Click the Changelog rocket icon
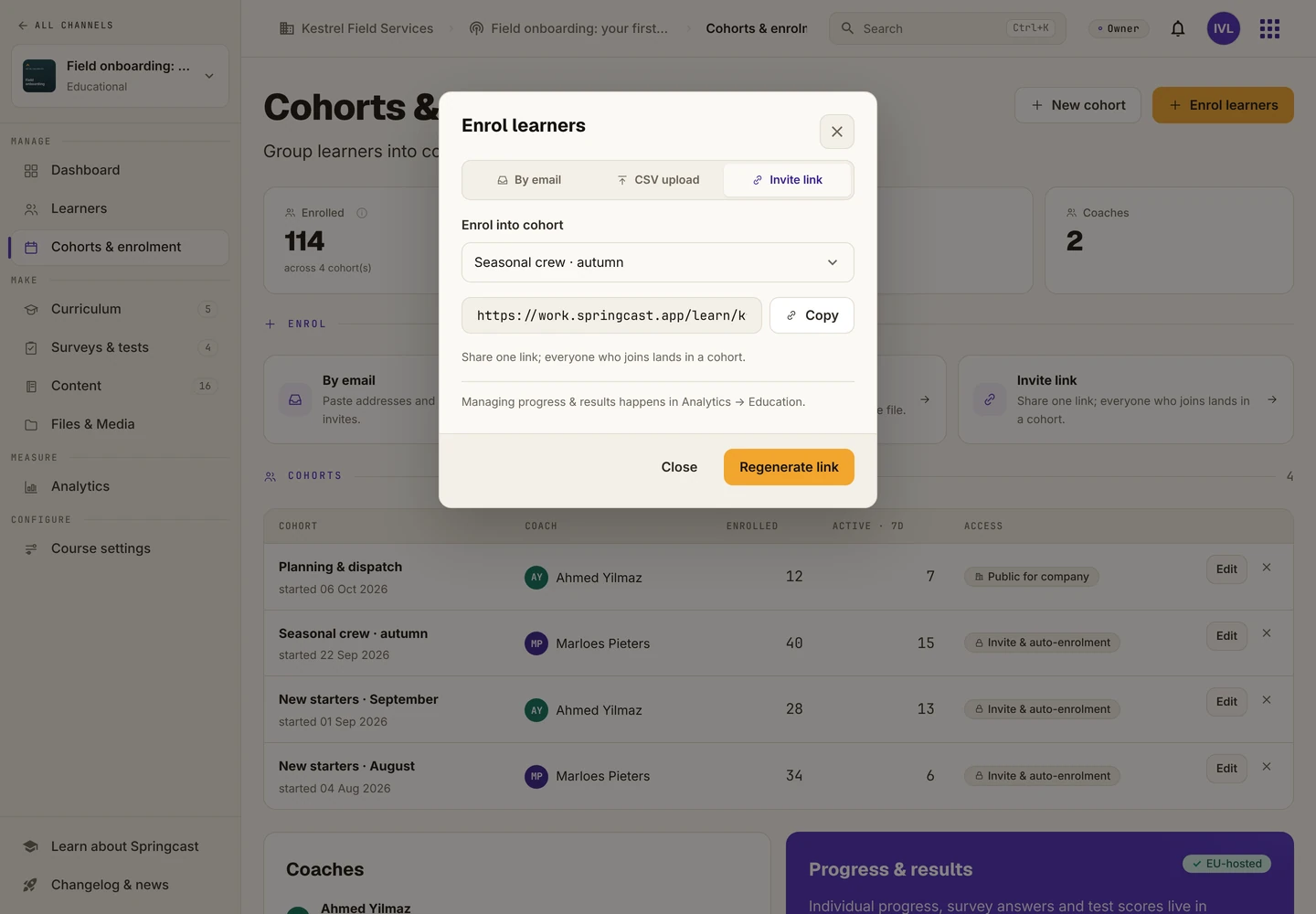Image resolution: width=1316 pixels, height=914 pixels. (x=31, y=885)
